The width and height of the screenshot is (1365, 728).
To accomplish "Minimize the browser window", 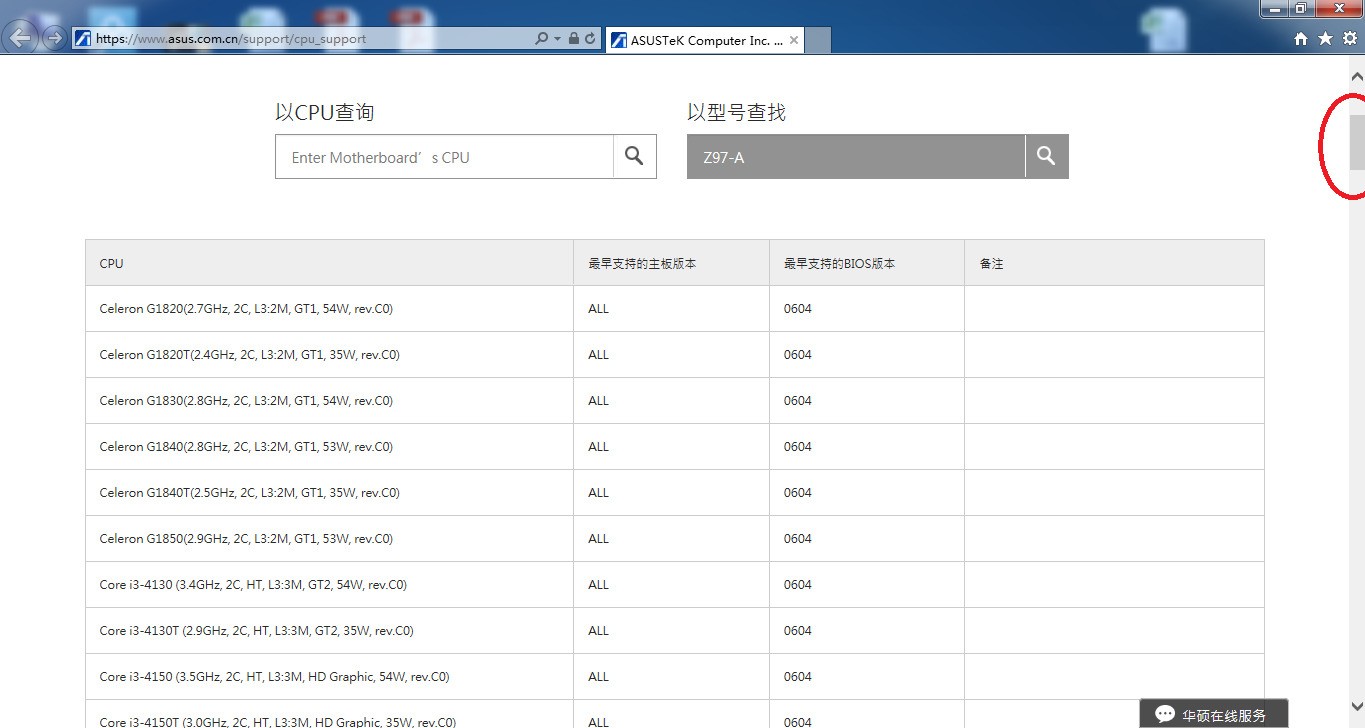I will [x=1274, y=8].
